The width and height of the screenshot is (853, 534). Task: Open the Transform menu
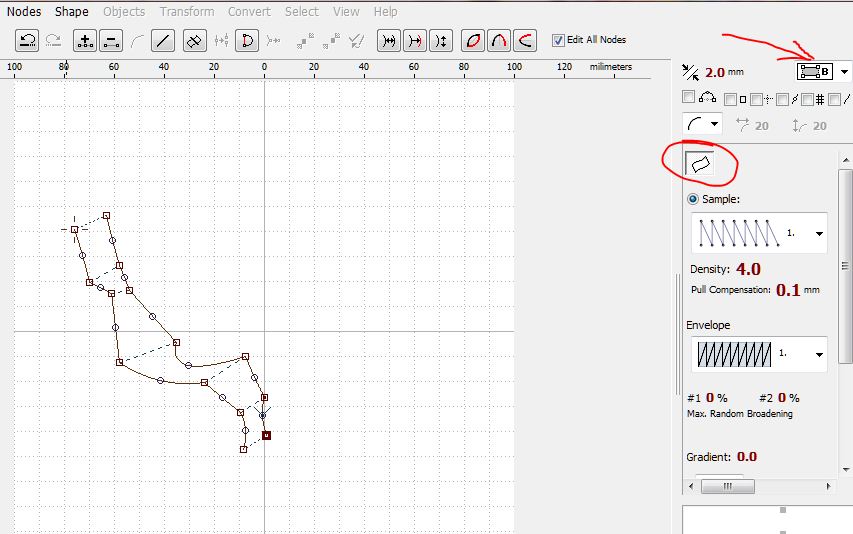click(187, 11)
